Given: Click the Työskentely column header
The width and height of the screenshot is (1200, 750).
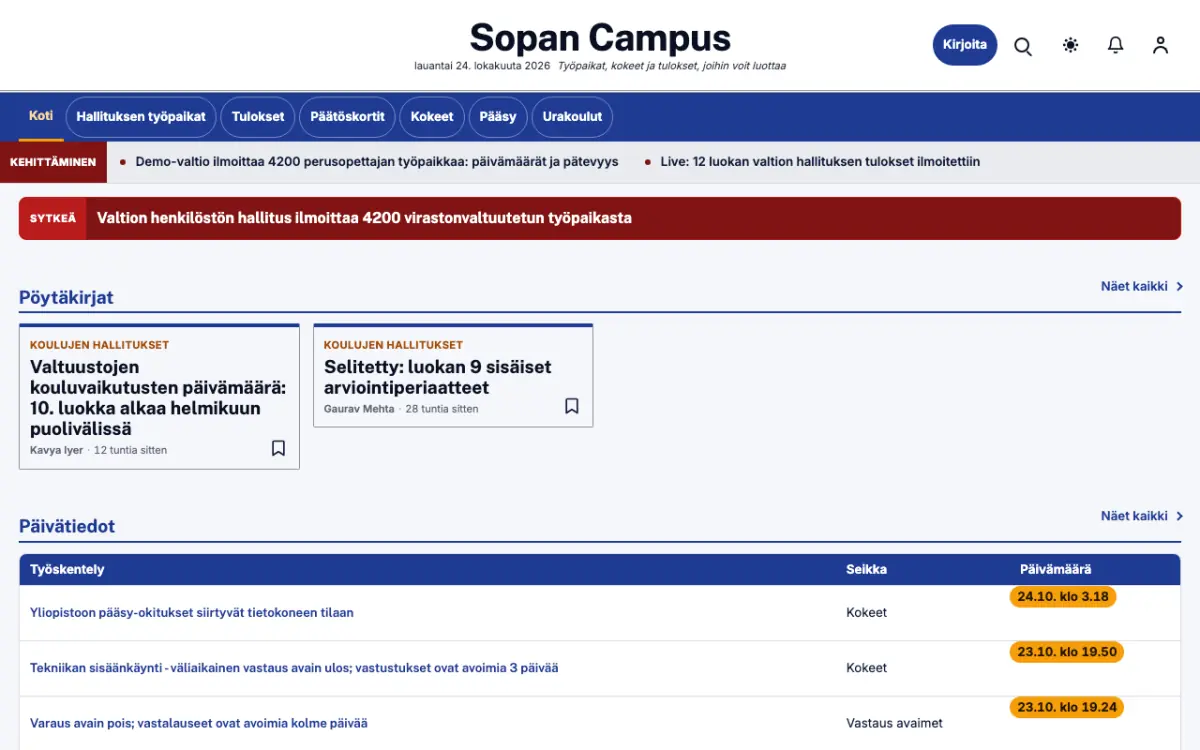Looking at the screenshot, I should point(67,570).
